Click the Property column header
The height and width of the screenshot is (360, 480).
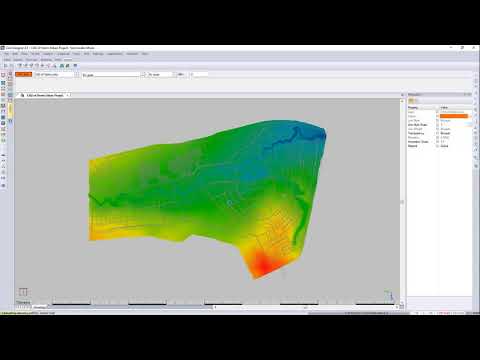[x=422, y=108]
